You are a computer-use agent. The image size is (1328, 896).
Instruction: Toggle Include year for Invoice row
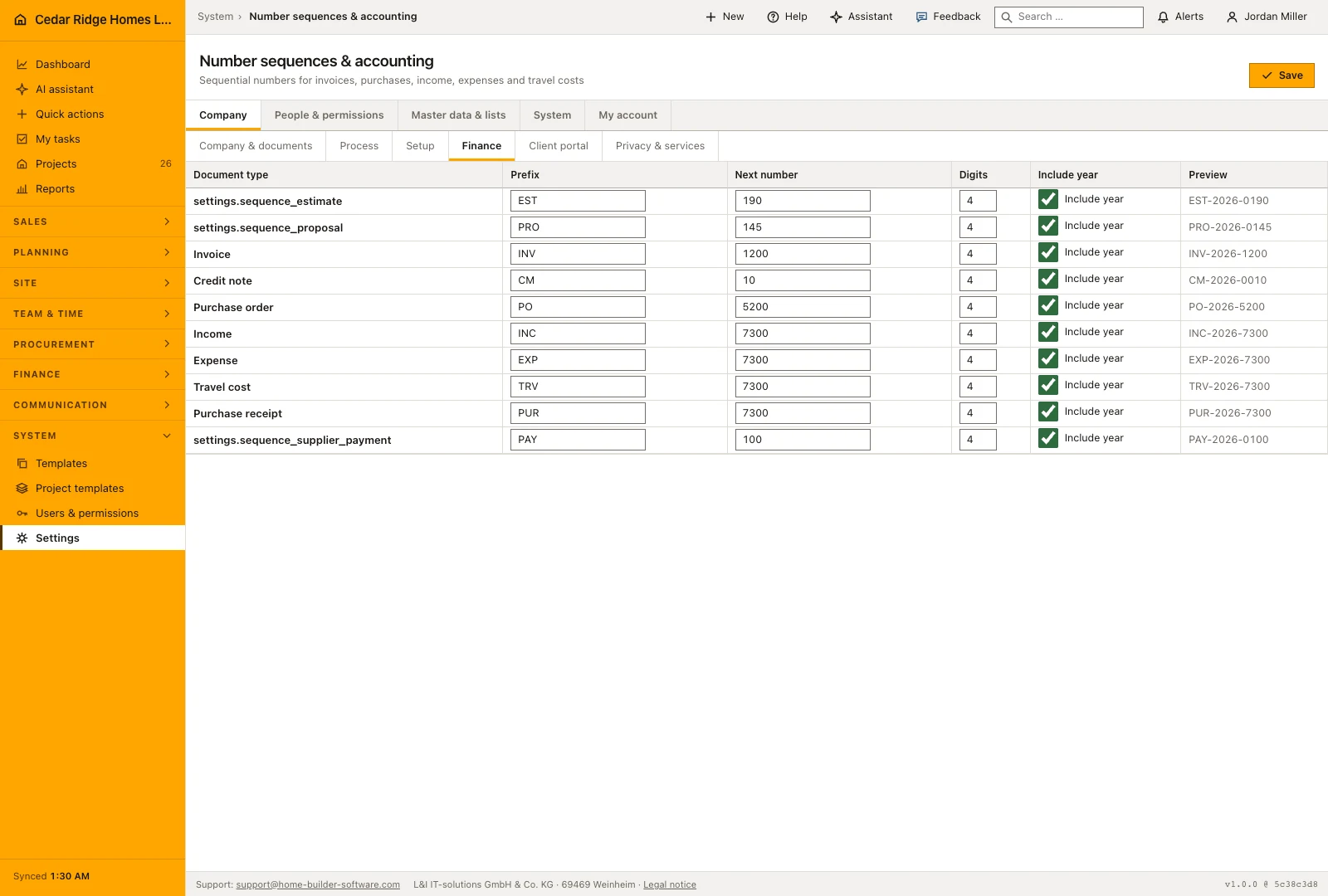pyautogui.click(x=1048, y=252)
